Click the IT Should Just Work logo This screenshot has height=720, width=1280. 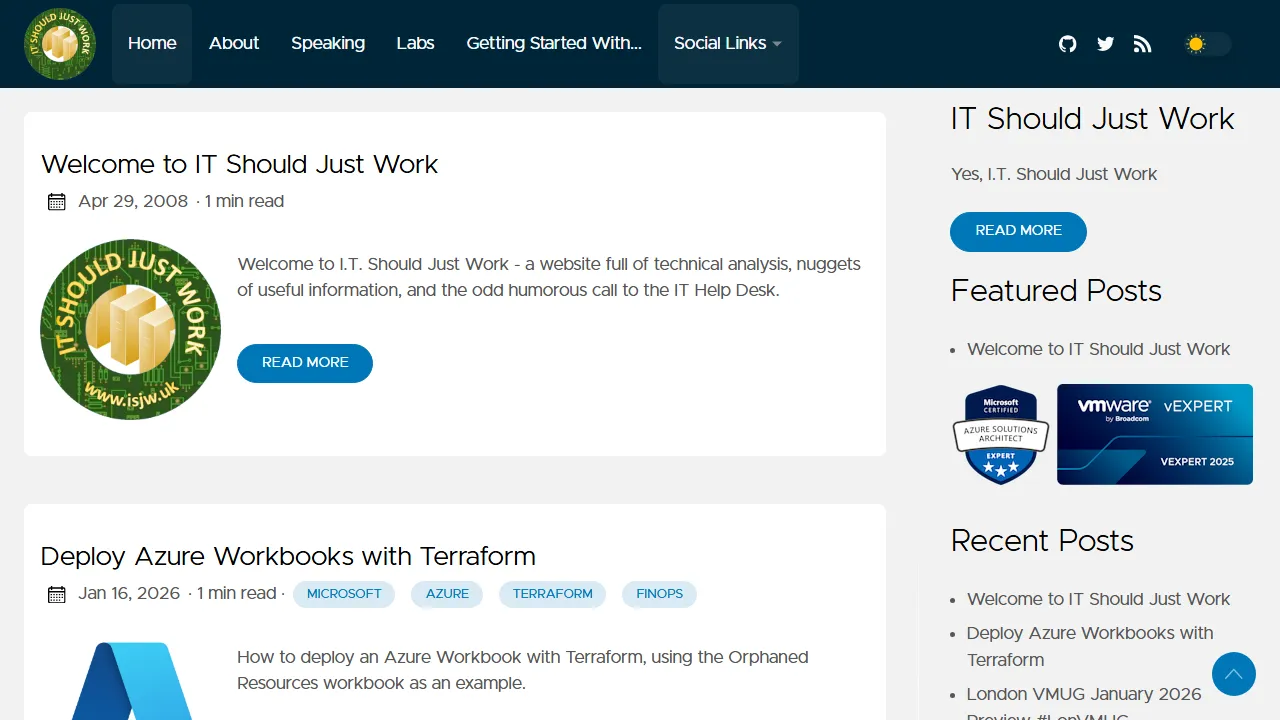pyautogui.click(x=60, y=44)
